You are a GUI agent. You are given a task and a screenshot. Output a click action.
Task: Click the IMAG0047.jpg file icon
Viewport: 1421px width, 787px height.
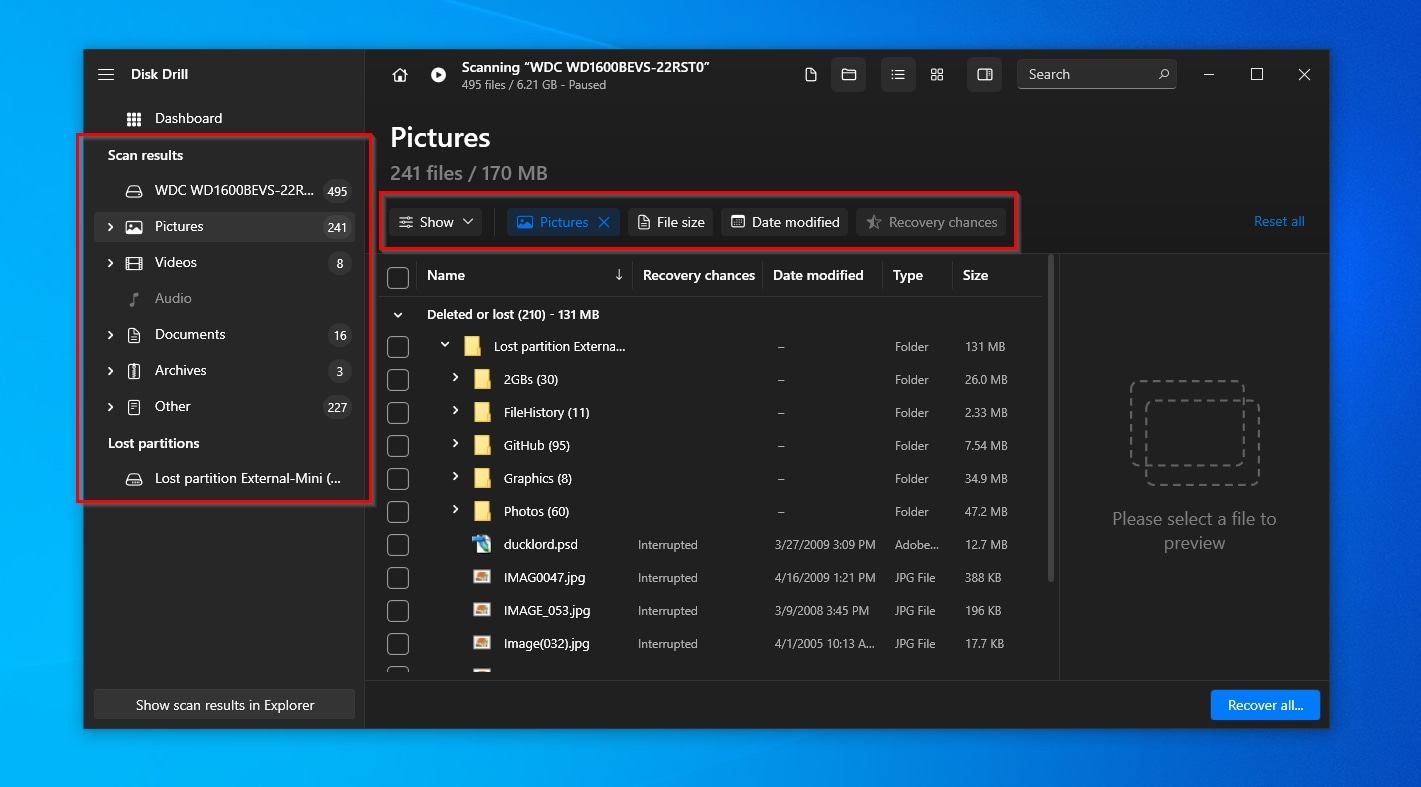(x=482, y=577)
